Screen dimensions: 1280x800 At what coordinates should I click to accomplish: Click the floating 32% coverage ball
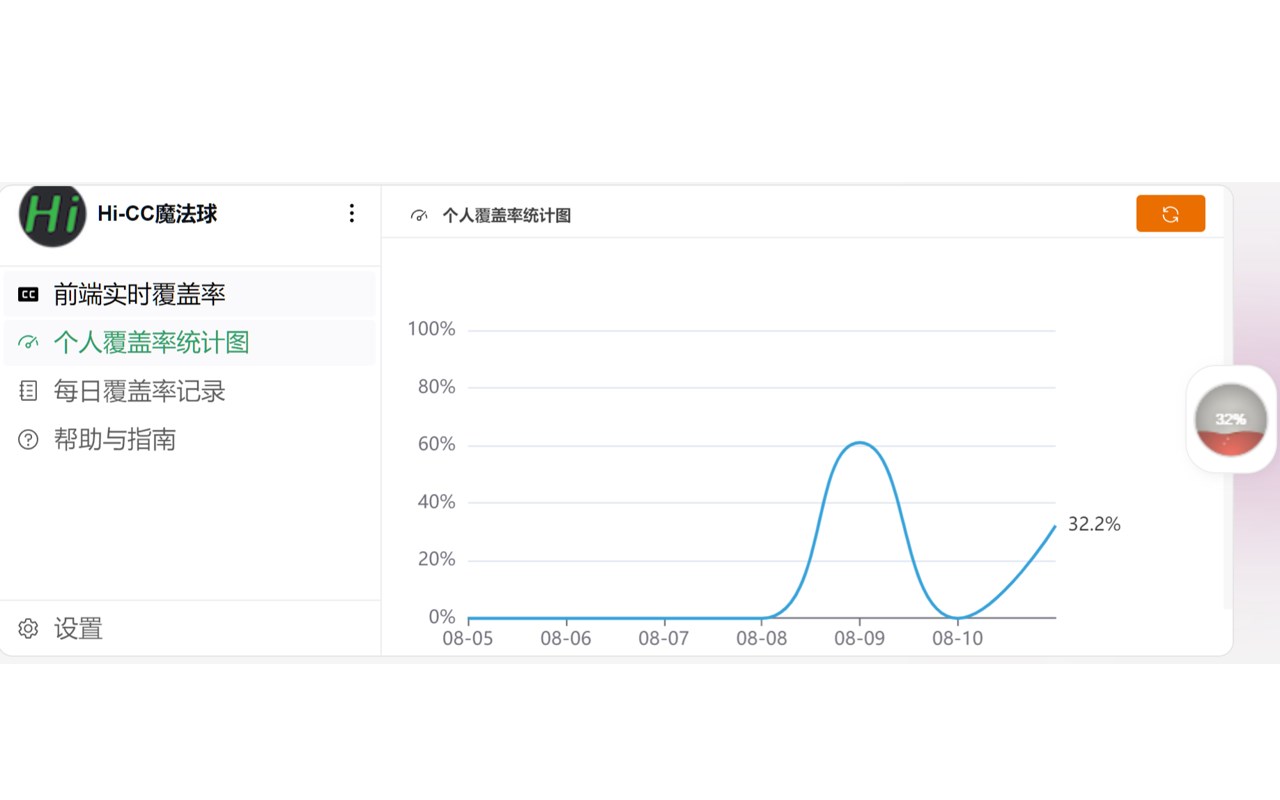click(x=1231, y=419)
